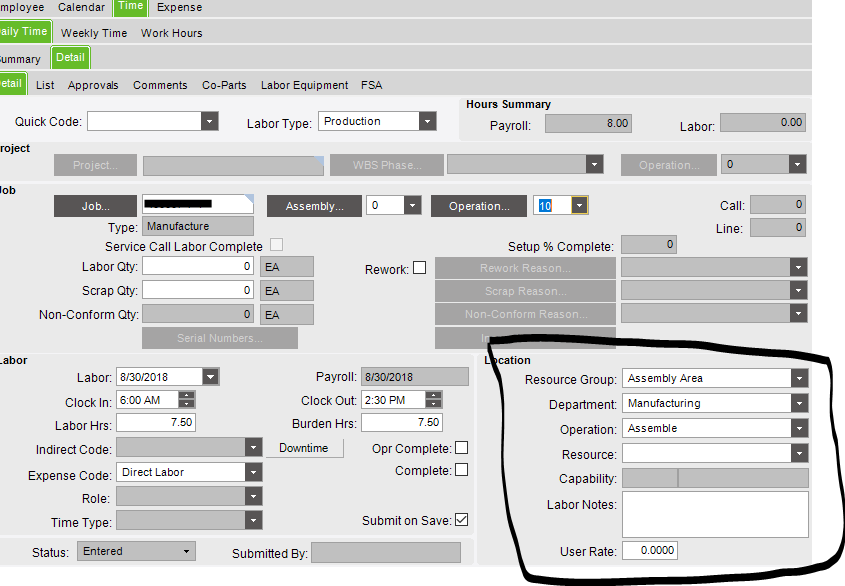Open the Labor date picker dropdown
The image size is (845, 586).
click(211, 377)
